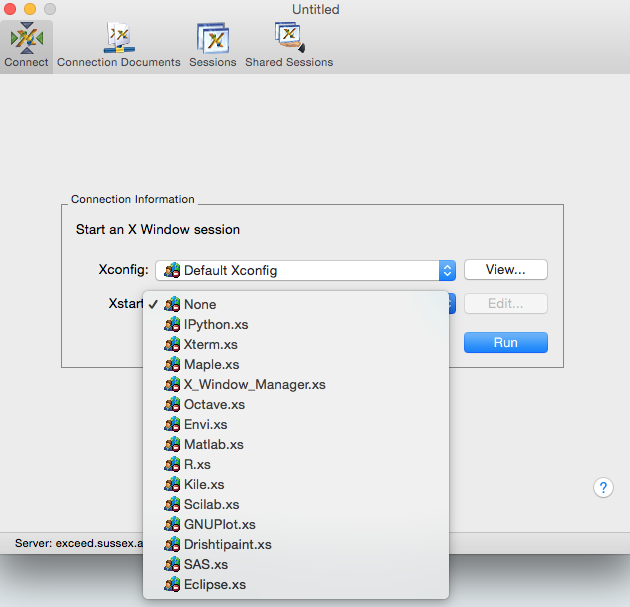This screenshot has width=630, height=607.
Task: Open the Shared Sessions toolbar icon
Action: 289,46
